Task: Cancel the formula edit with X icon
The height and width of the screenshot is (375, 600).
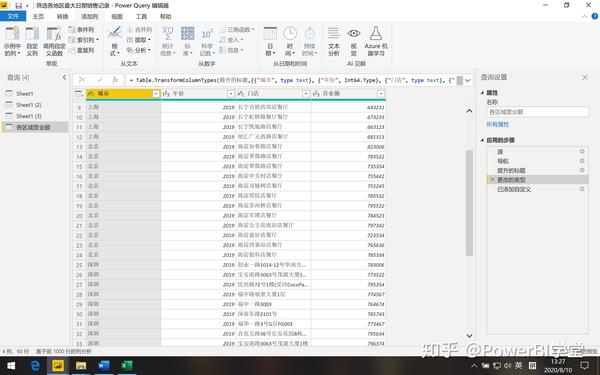Action: (82, 80)
